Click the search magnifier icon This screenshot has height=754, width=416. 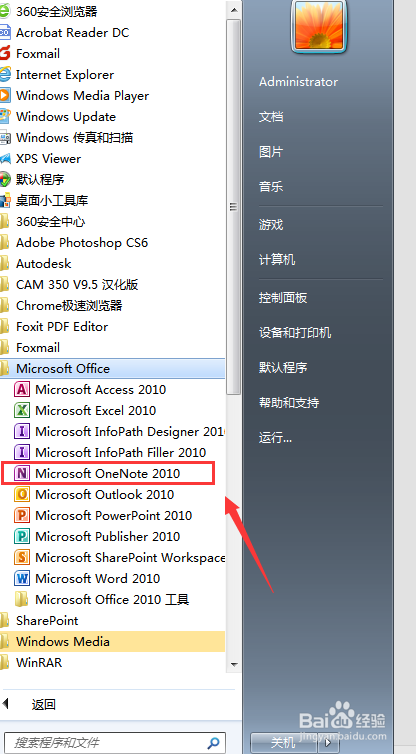pos(213,743)
